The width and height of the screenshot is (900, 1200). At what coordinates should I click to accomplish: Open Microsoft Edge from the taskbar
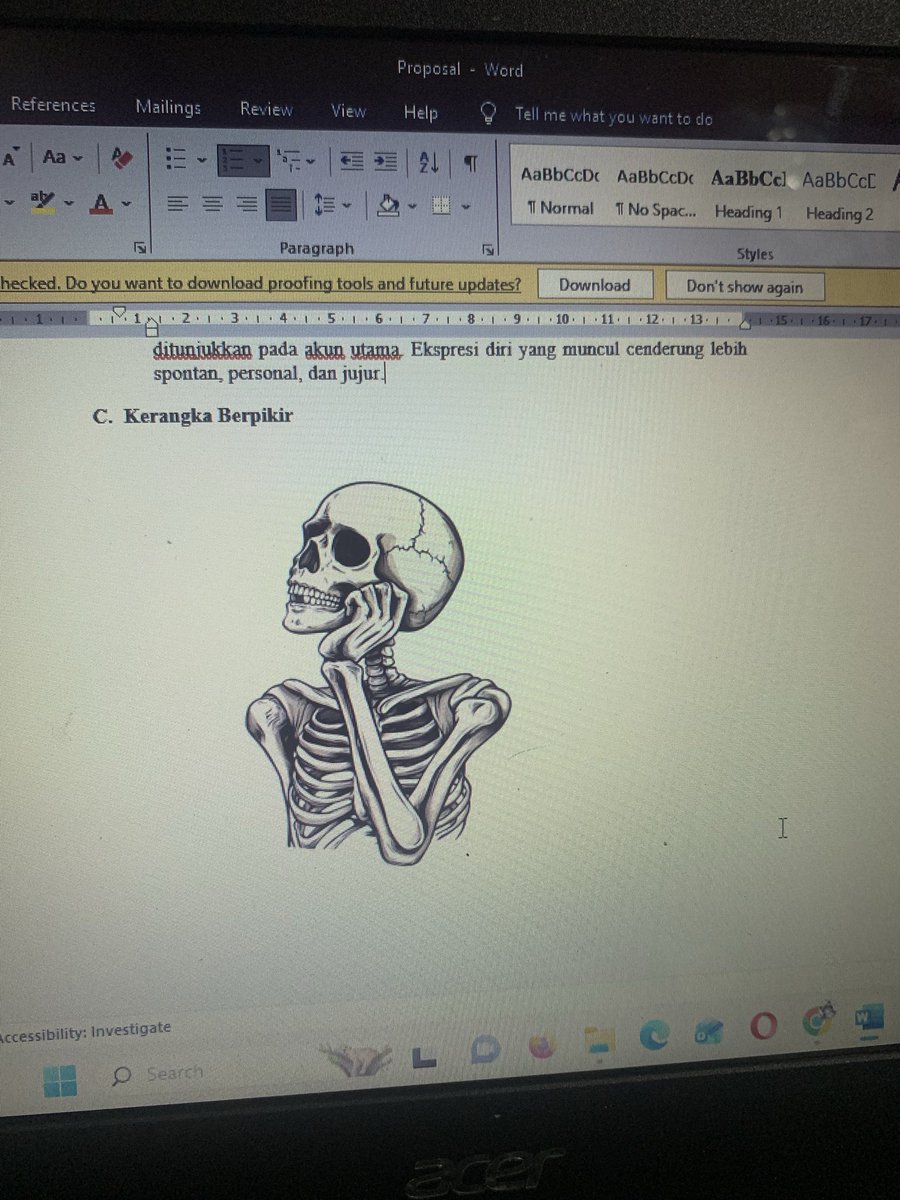(x=654, y=1036)
